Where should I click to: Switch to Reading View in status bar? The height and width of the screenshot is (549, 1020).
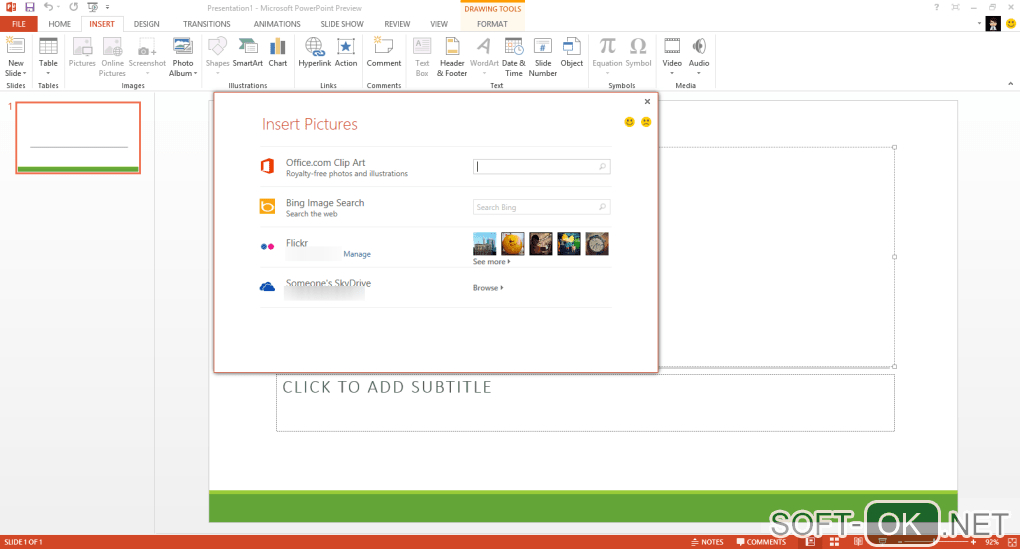pos(858,542)
